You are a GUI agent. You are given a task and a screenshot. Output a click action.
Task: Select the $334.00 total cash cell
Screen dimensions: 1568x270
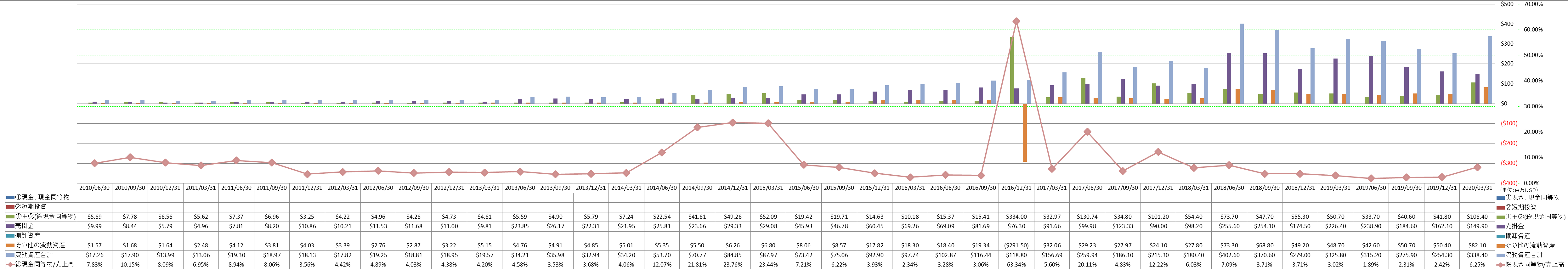point(1016,217)
